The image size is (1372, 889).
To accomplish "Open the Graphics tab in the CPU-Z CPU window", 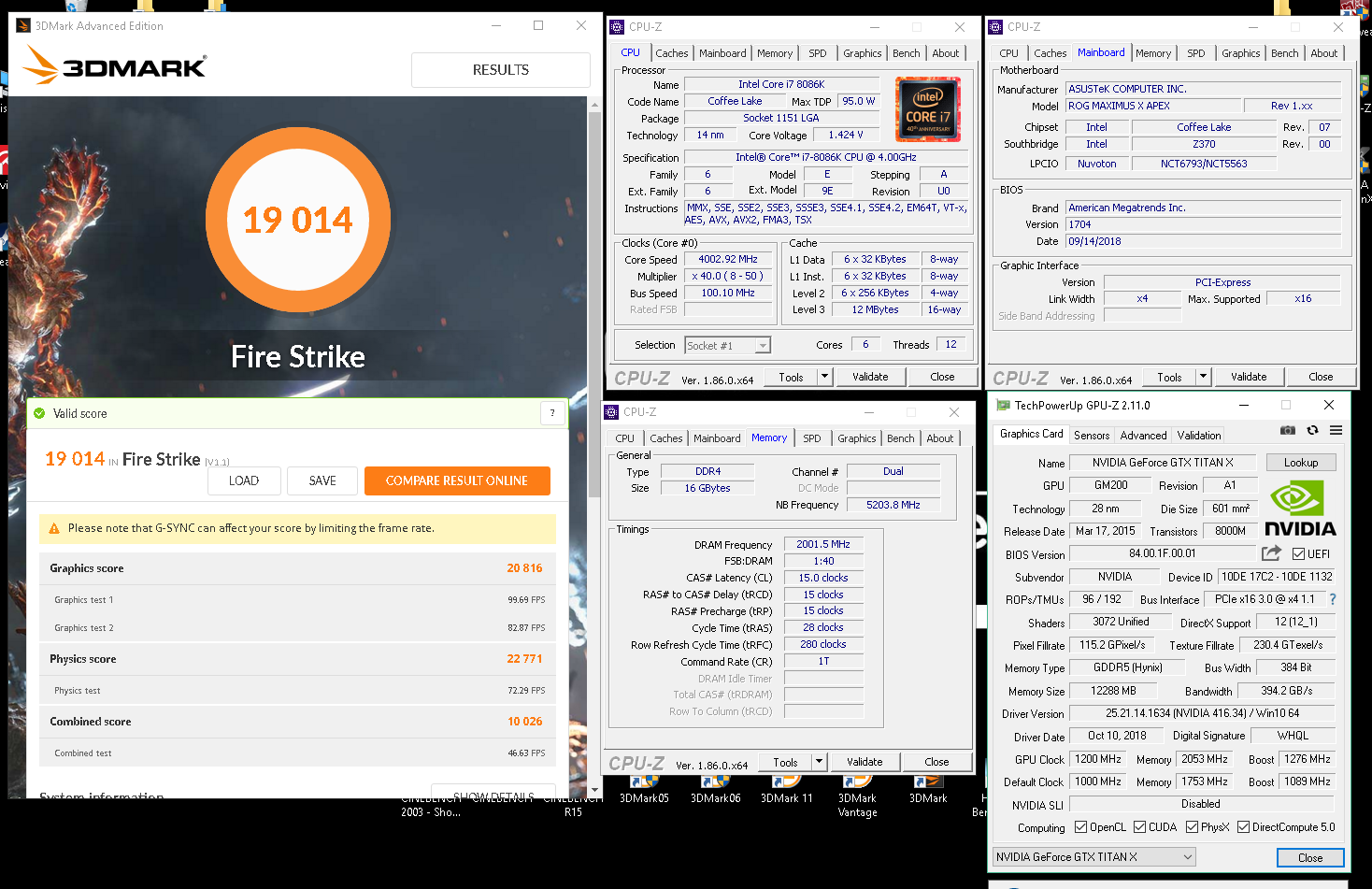I will pos(863,53).
